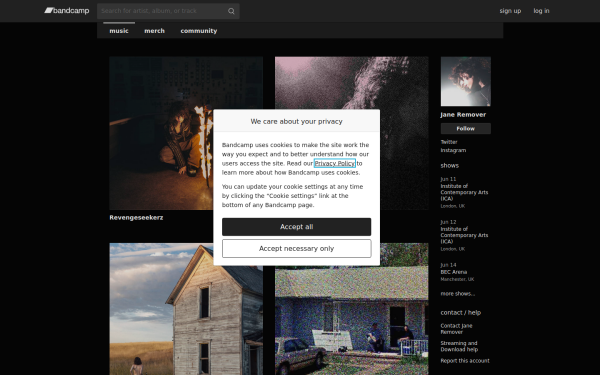Click the search magnifier icon

pos(231,11)
